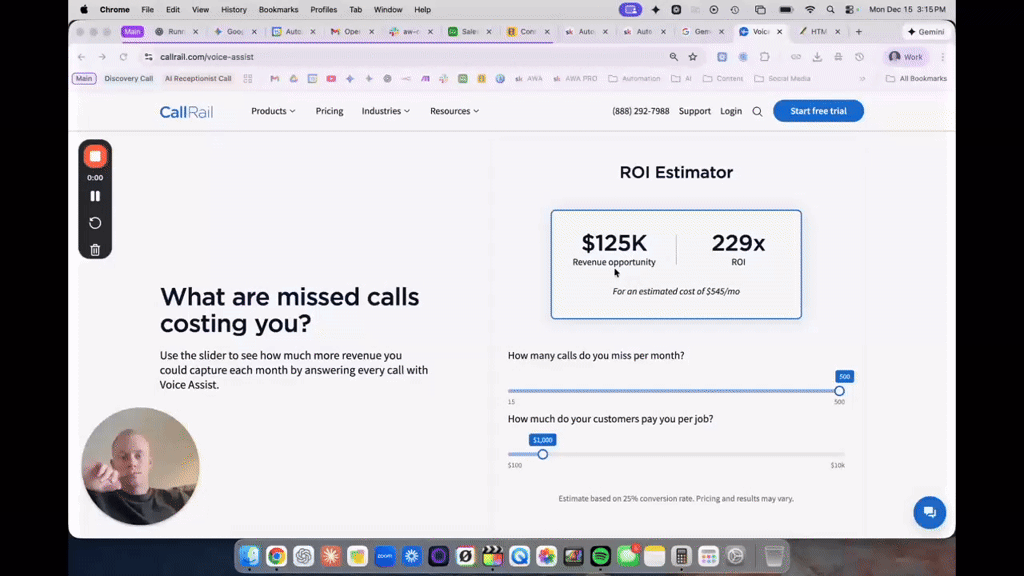Open the Gmail bookmark icon
Image resolution: width=1024 pixels, height=576 pixels.
[x=274, y=78]
